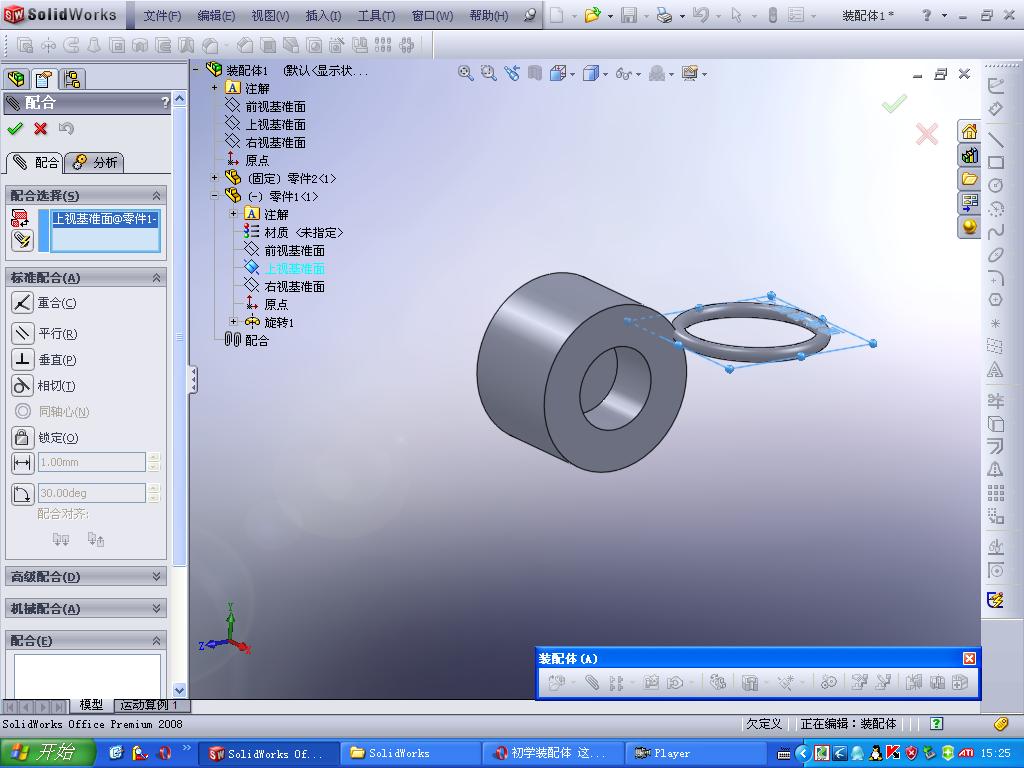Open the File Explorer folder icon in task pane
The height and width of the screenshot is (768, 1024).
point(969,179)
